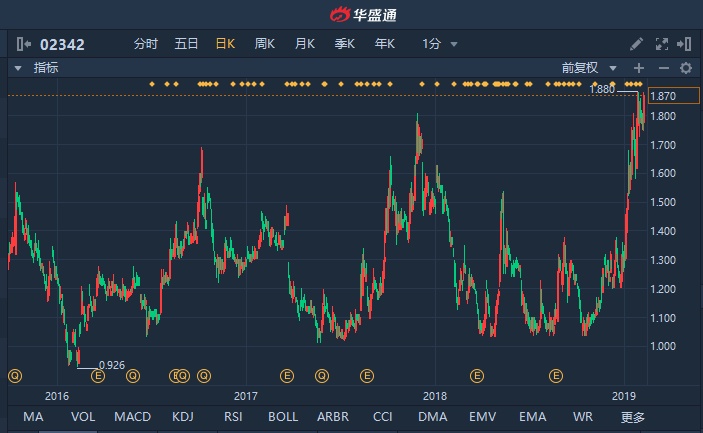703x433 pixels.
Task: Click the panel exit arrow icon at top right
Action: [685, 44]
